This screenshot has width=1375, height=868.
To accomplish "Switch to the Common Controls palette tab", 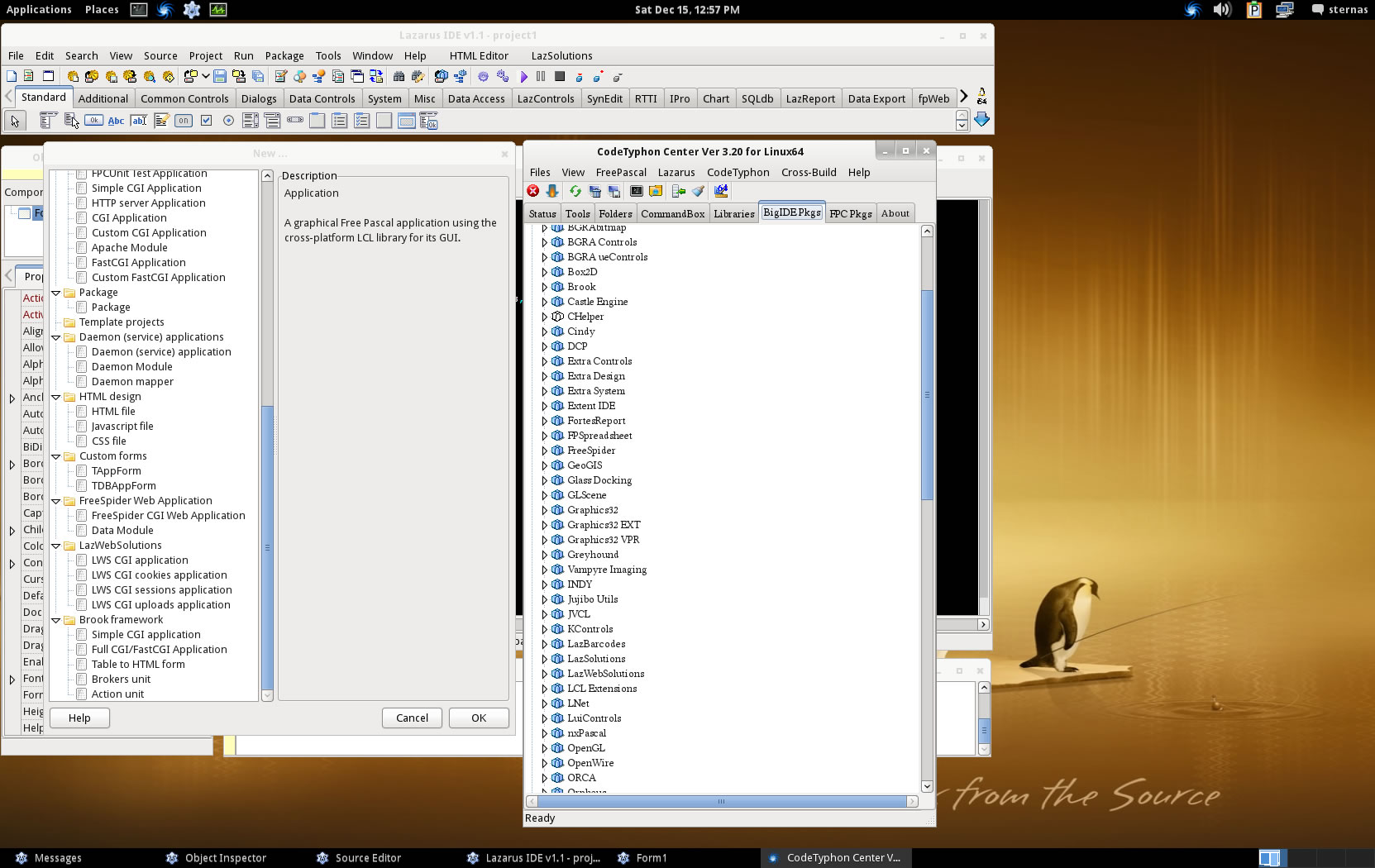I will point(184,98).
